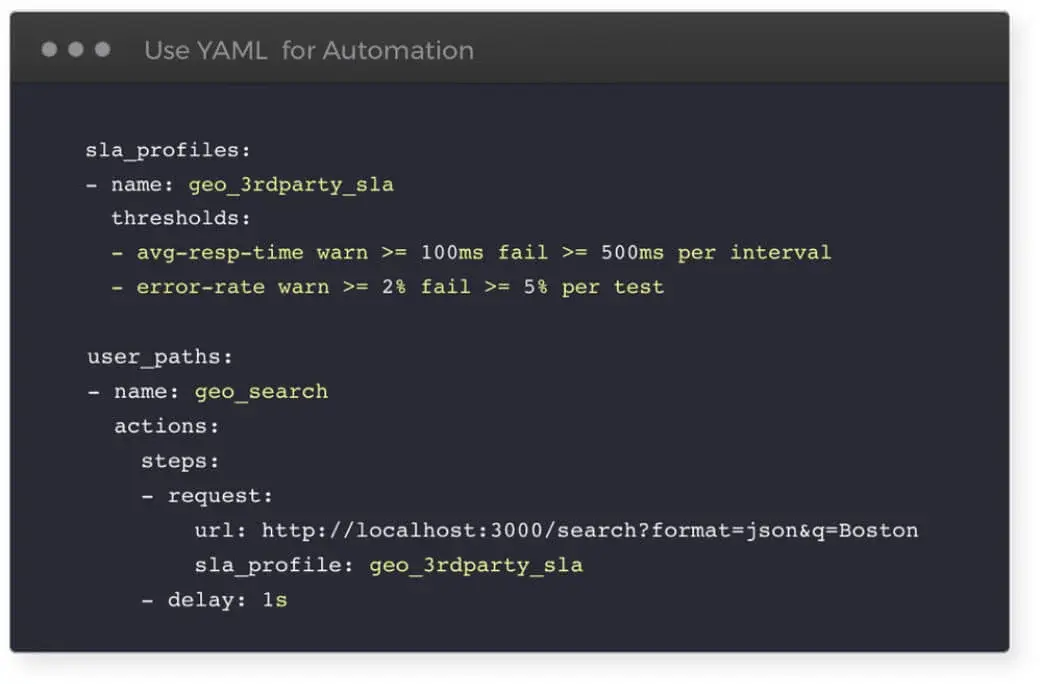The image size is (1040, 684).
Task: Click the steps key
Action: [x=180, y=461]
